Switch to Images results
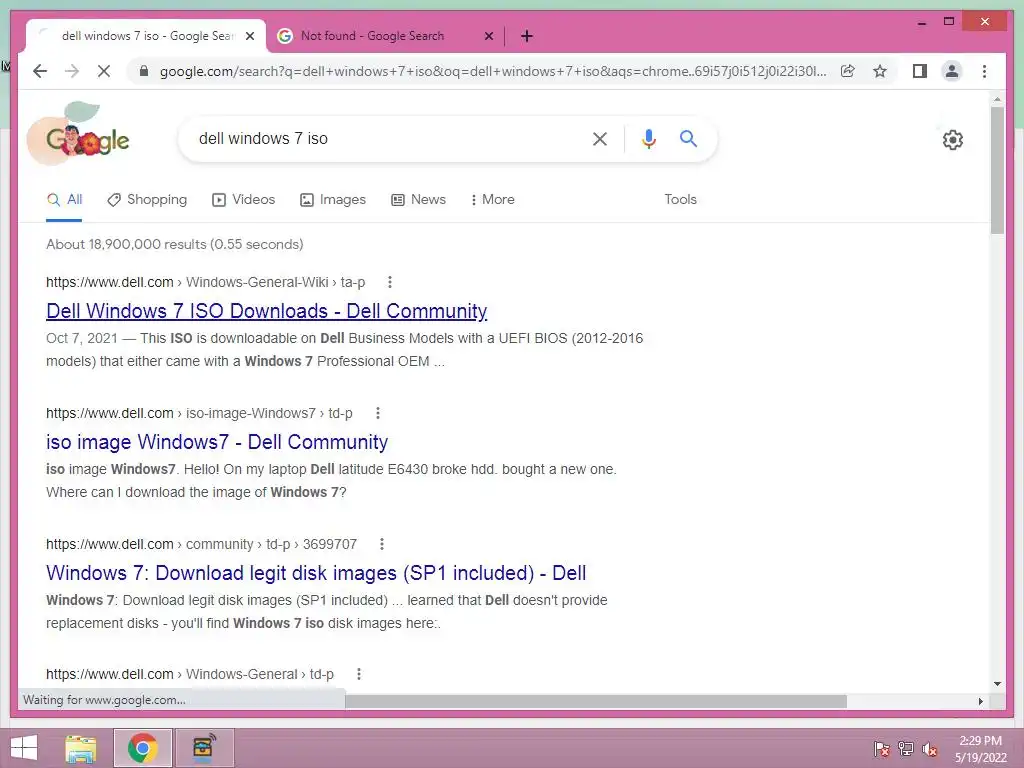This screenshot has height=768, width=1024. [332, 200]
